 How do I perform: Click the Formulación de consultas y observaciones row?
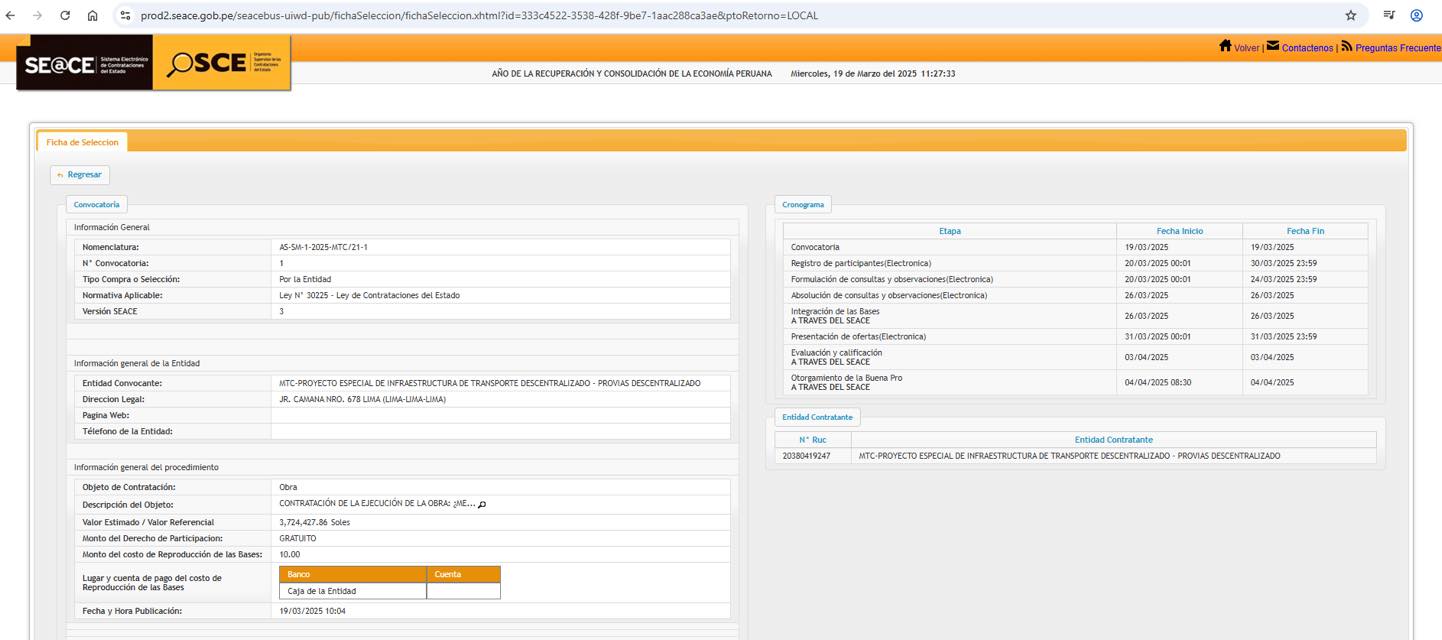[1075, 279]
